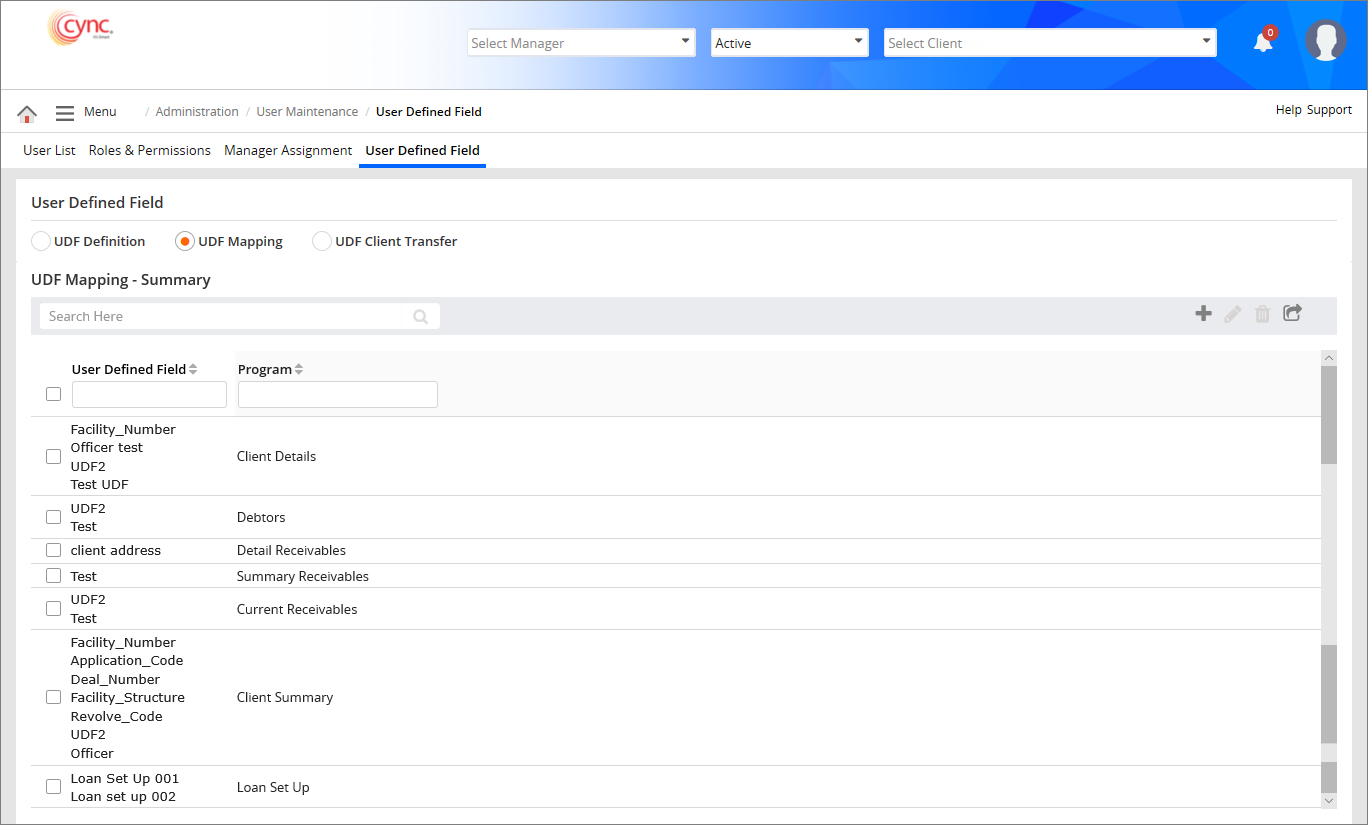1368x825 pixels.
Task: Click the search magnifier icon
Action: [421, 317]
